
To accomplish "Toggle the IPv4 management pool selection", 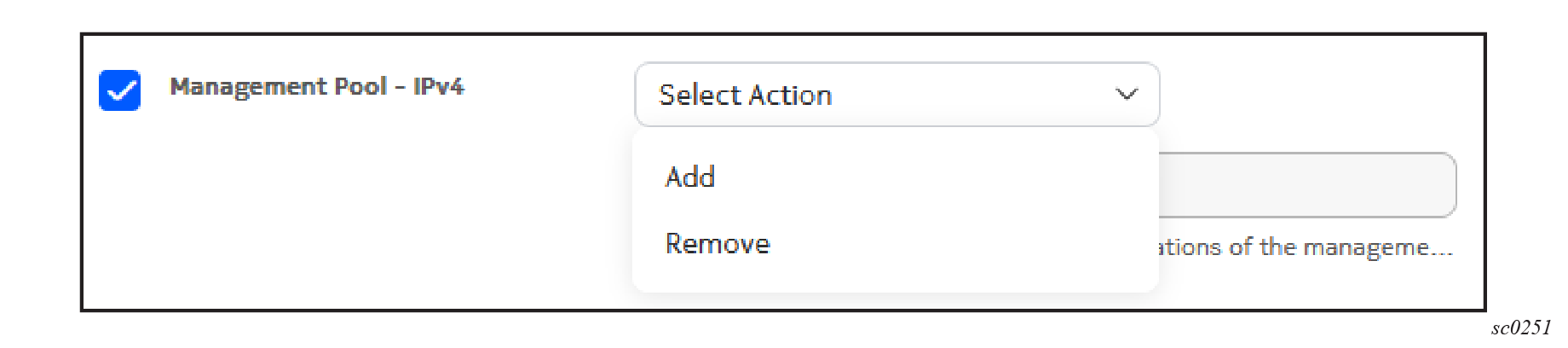I will pos(119,90).
